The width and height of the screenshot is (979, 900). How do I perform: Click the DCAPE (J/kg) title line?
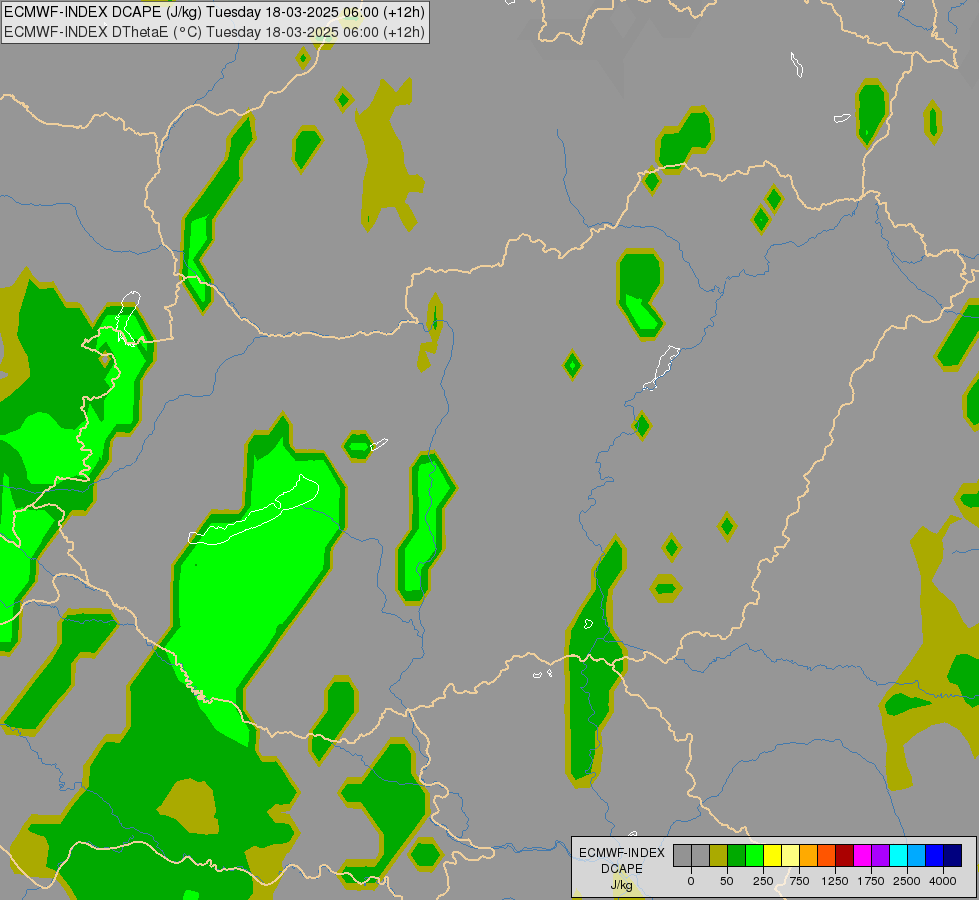click(x=215, y=12)
